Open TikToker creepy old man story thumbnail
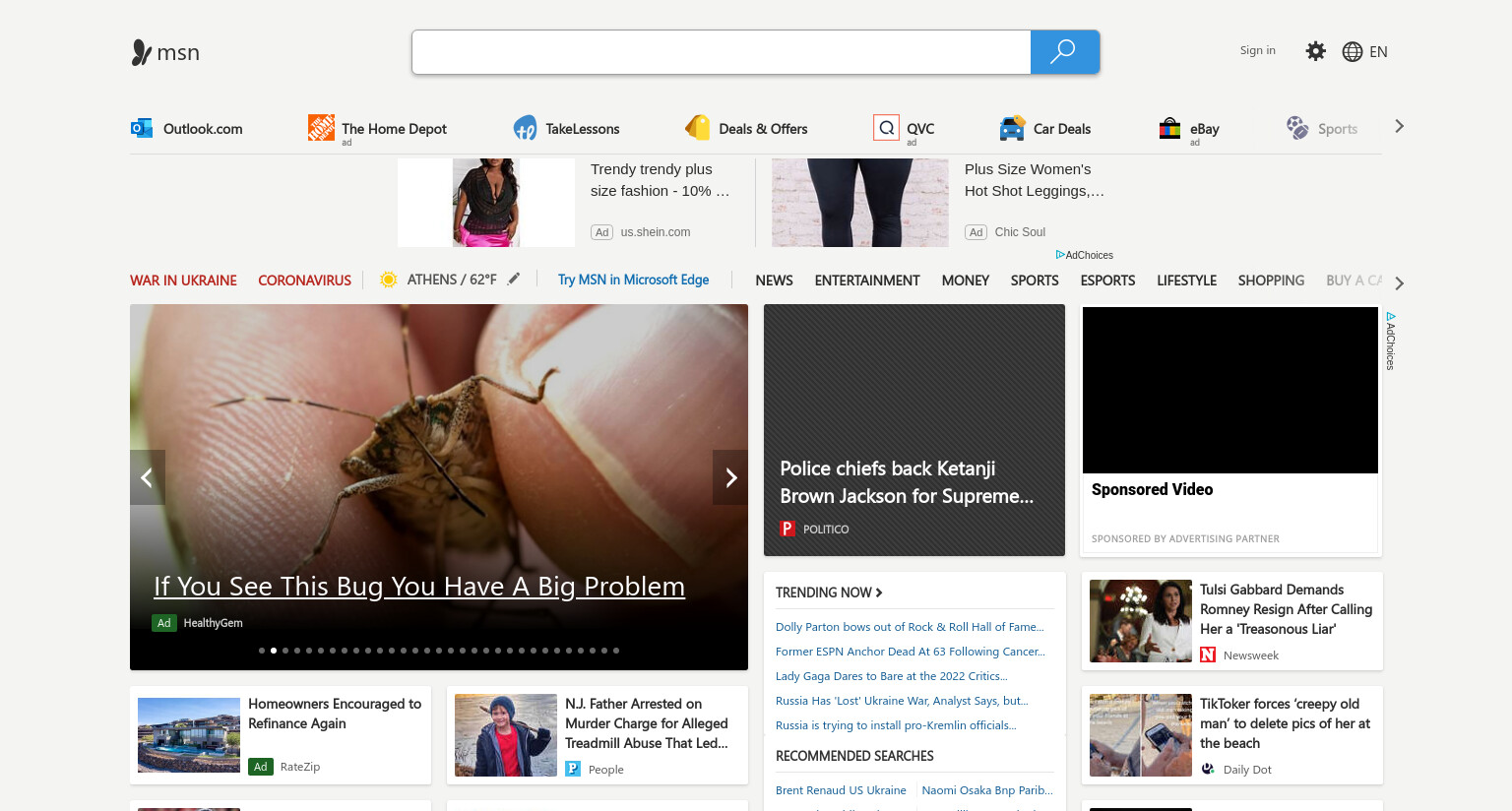This screenshot has height=811, width=1512. (1141, 735)
